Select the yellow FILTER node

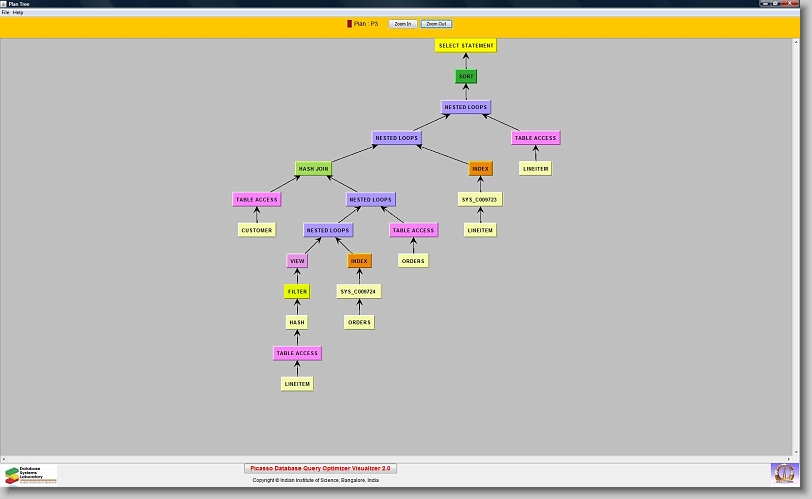[x=297, y=292]
